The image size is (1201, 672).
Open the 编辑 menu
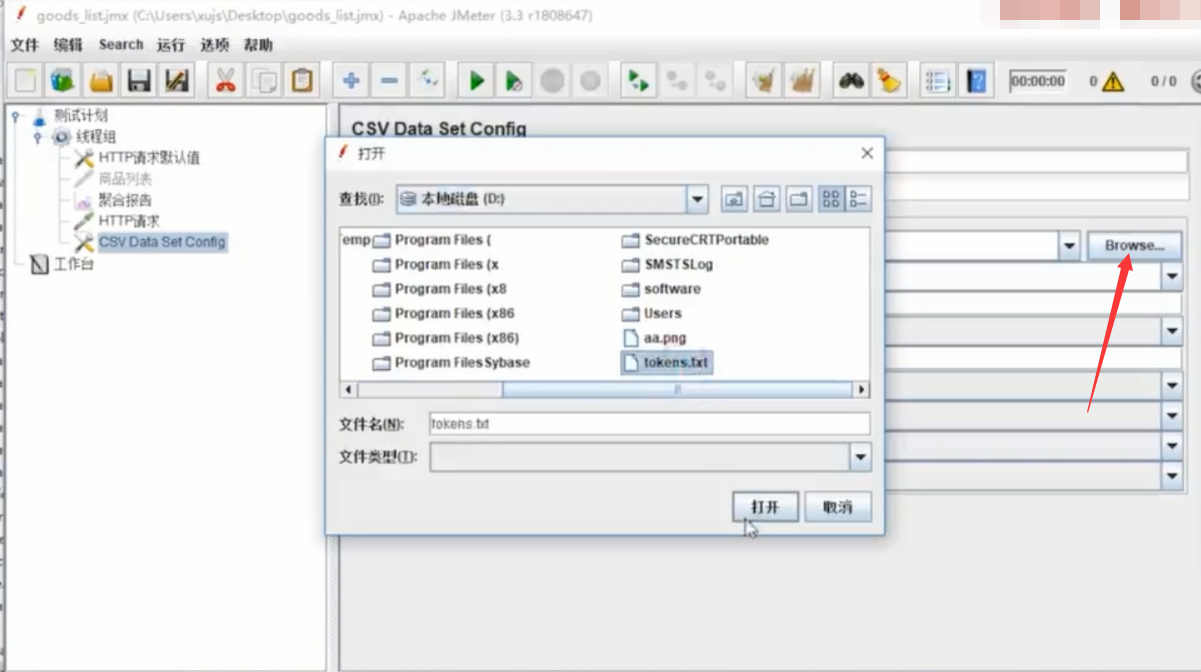[x=68, y=45]
